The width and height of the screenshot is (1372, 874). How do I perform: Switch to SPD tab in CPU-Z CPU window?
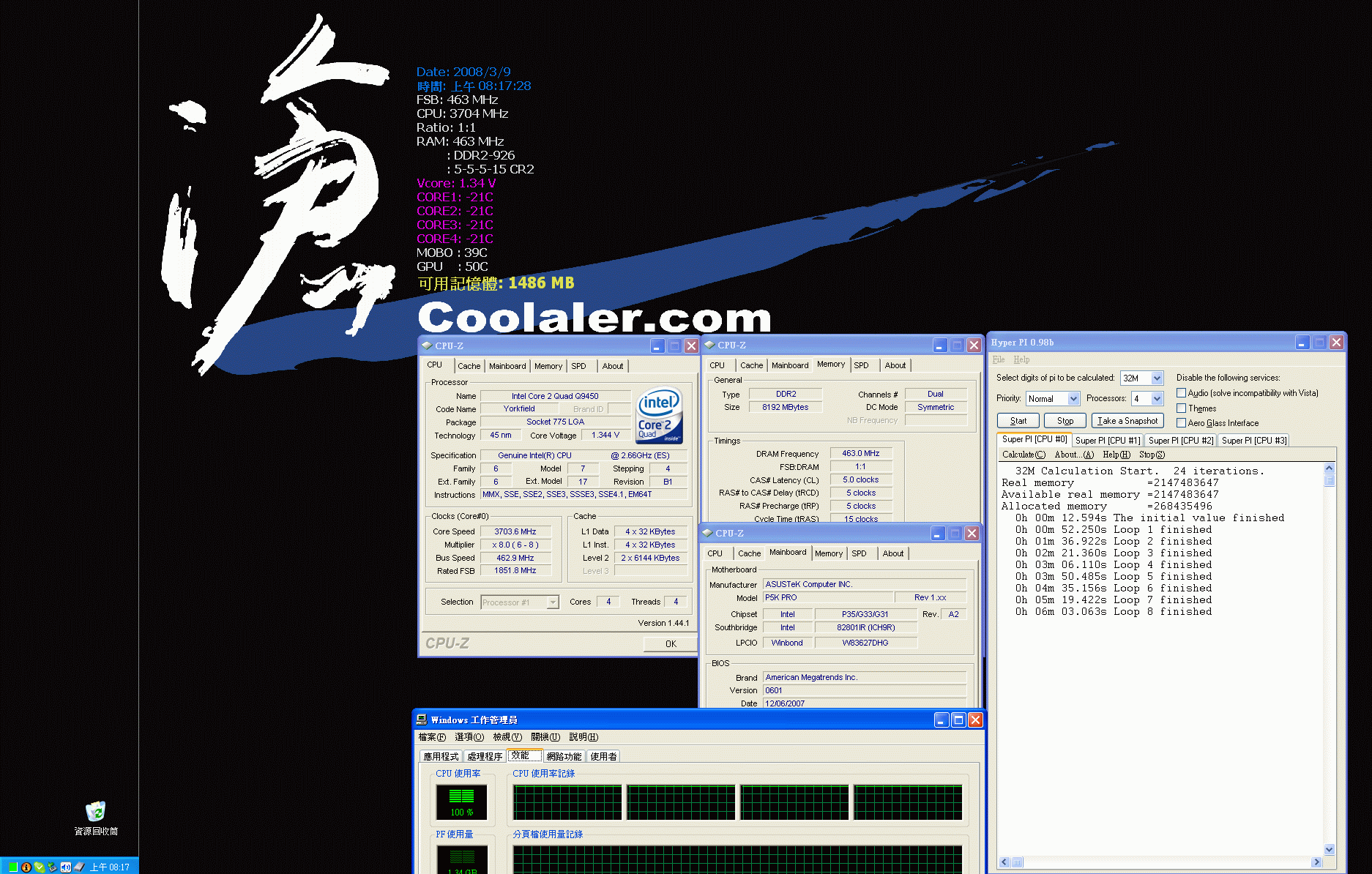(x=578, y=366)
